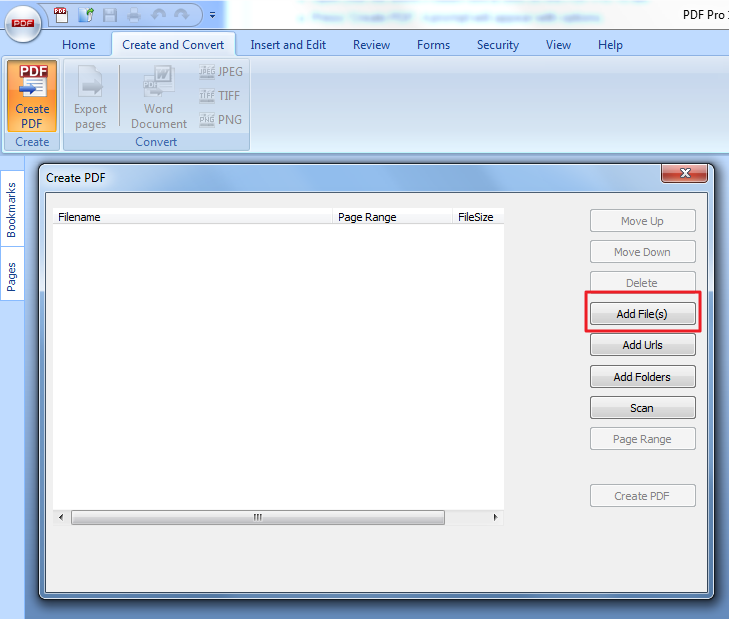Click the new PDF icon in quick access toolbar

(x=61, y=15)
